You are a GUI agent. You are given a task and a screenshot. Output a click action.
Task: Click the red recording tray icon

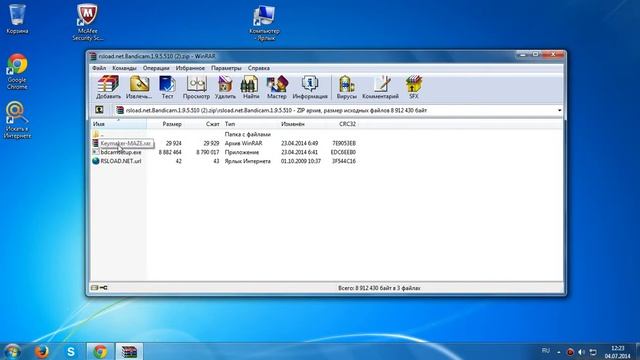click(x=570, y=352)
